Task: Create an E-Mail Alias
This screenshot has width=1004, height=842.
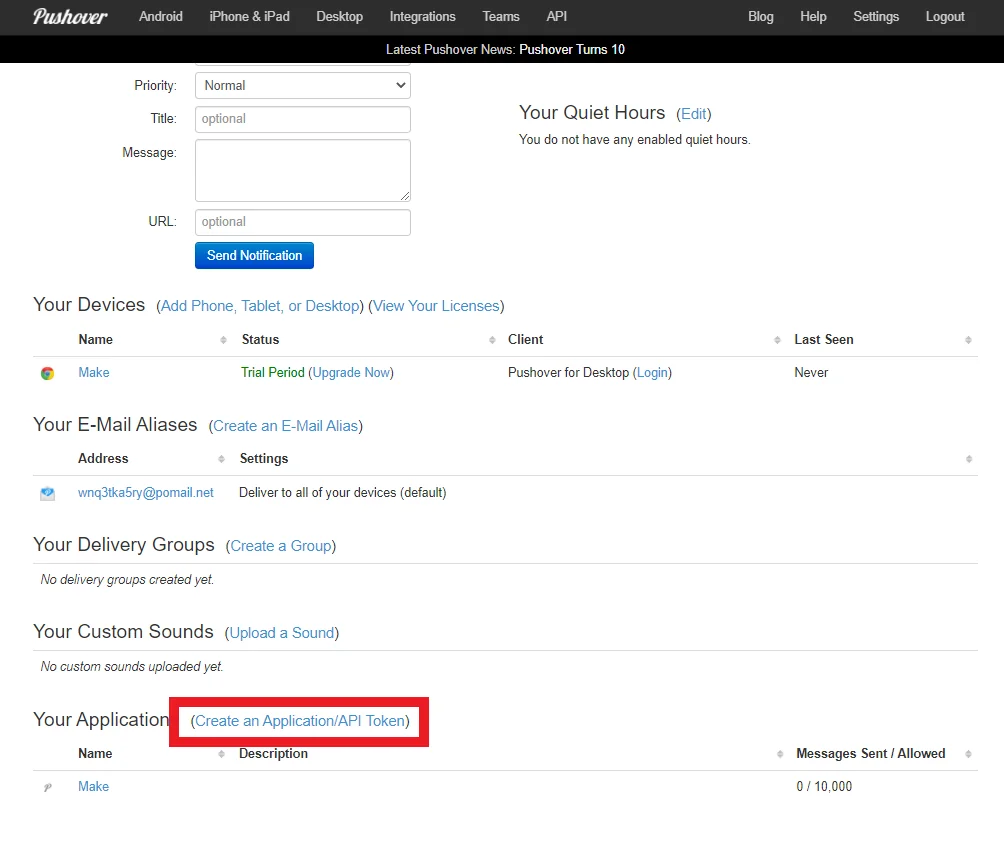Action: tap(285, 426)
